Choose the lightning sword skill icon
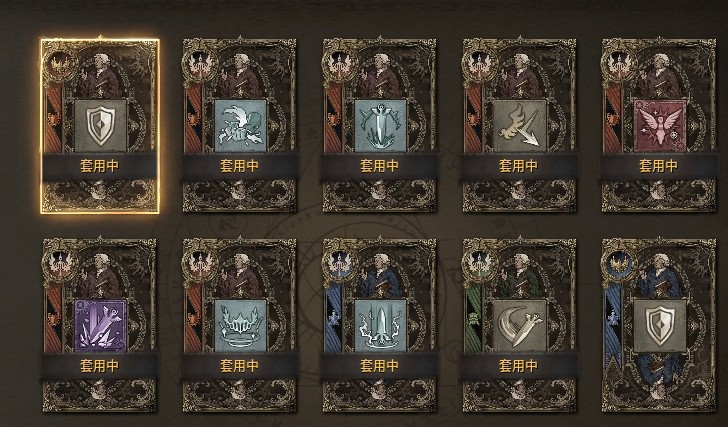This screenshot has height=427, width=728. [380, 325]
